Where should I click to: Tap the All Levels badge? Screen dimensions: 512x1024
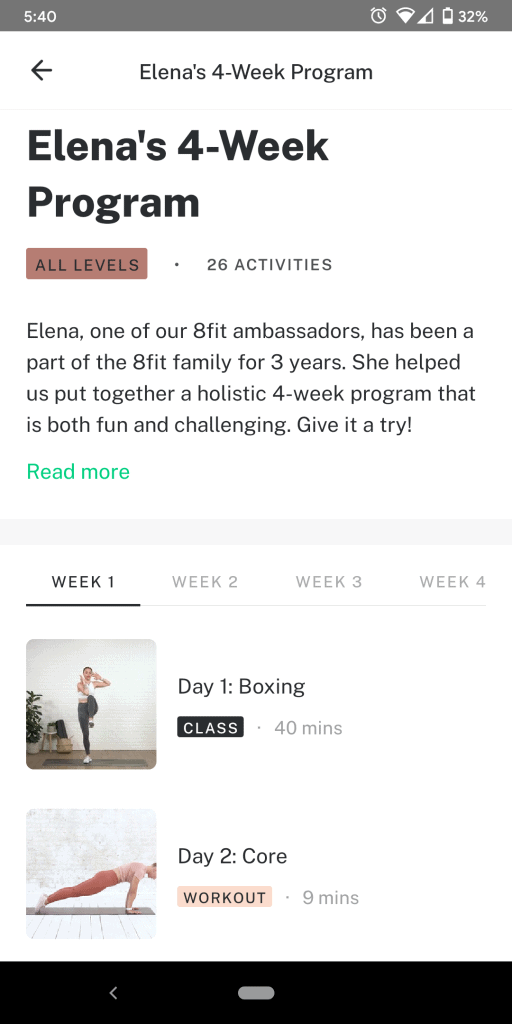pyautogui.click(x=87, y=264)
